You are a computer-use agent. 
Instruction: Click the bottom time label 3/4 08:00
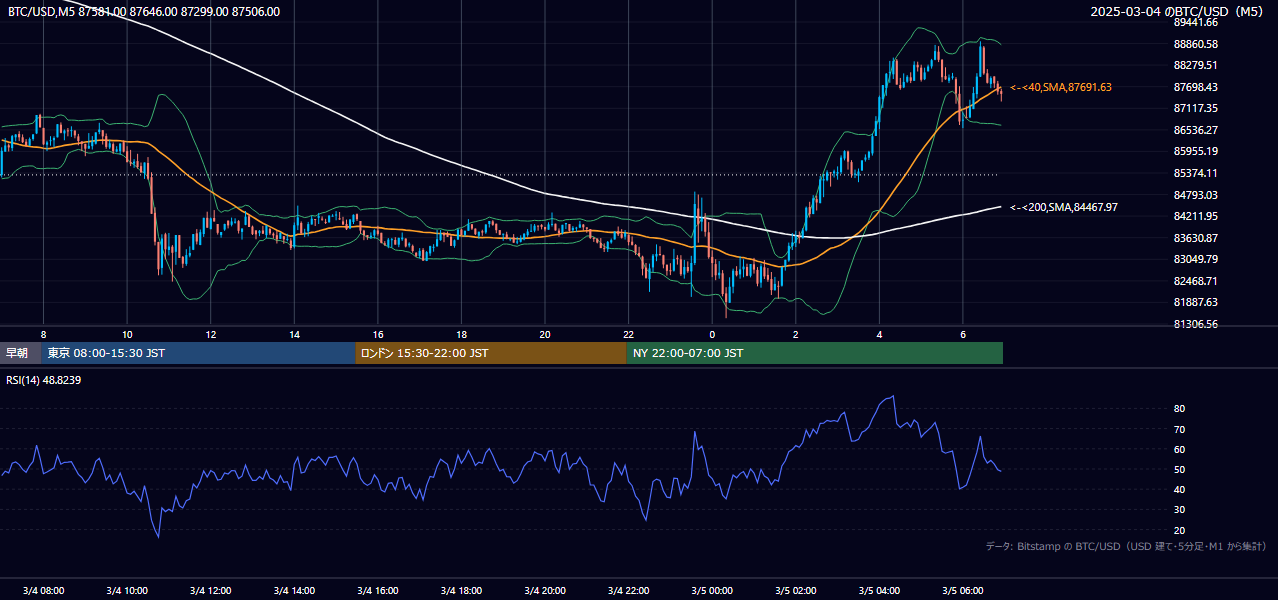click(x=43, y=591)
